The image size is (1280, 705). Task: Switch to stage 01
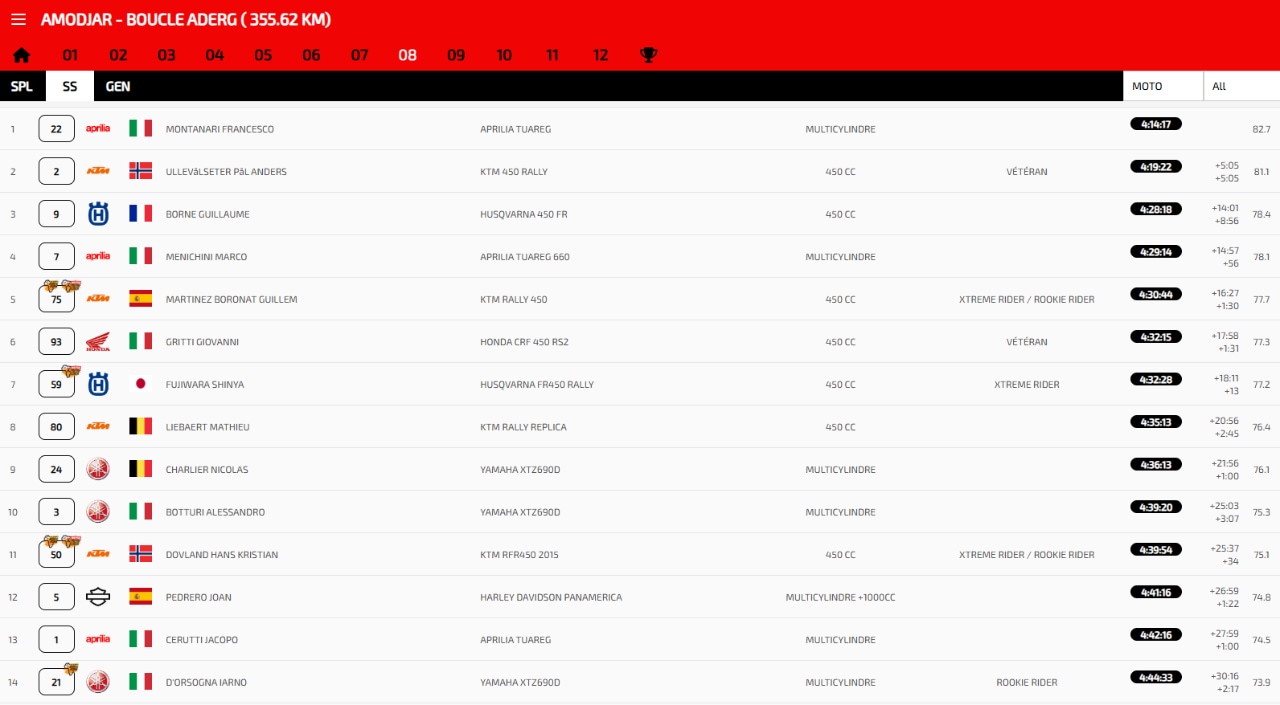70,55
